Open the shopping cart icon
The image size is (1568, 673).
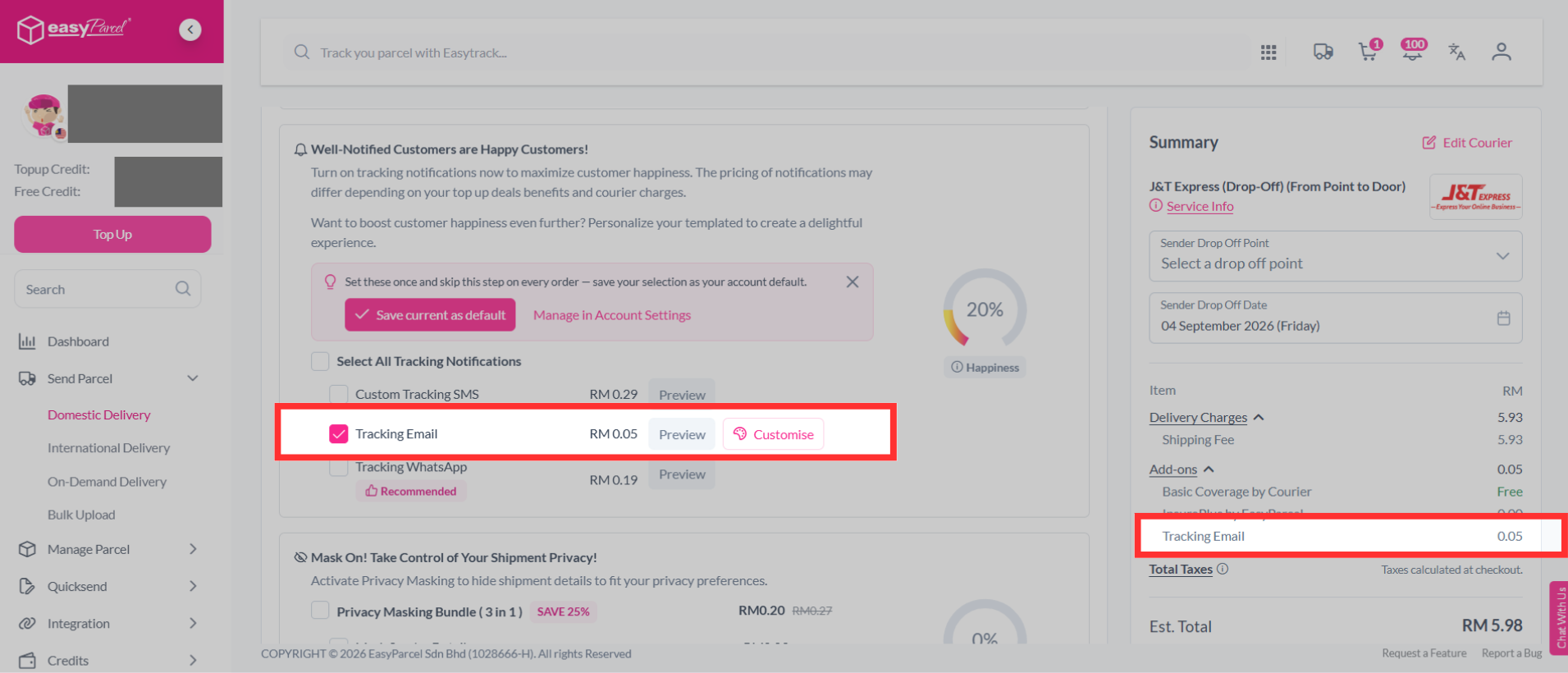click(x=1368, y=52)
